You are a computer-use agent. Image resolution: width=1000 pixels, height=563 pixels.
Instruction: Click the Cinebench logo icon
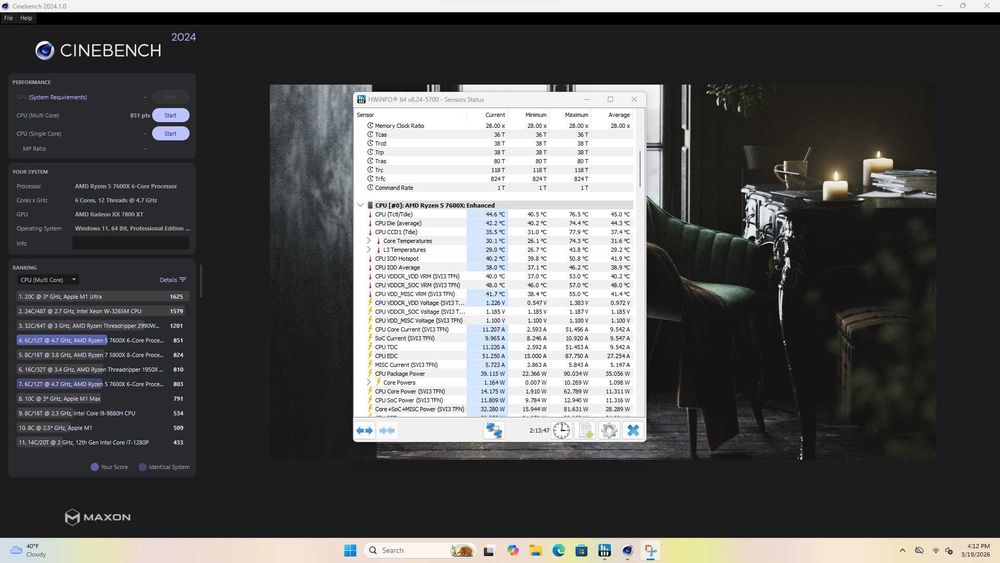coord(45,50)
